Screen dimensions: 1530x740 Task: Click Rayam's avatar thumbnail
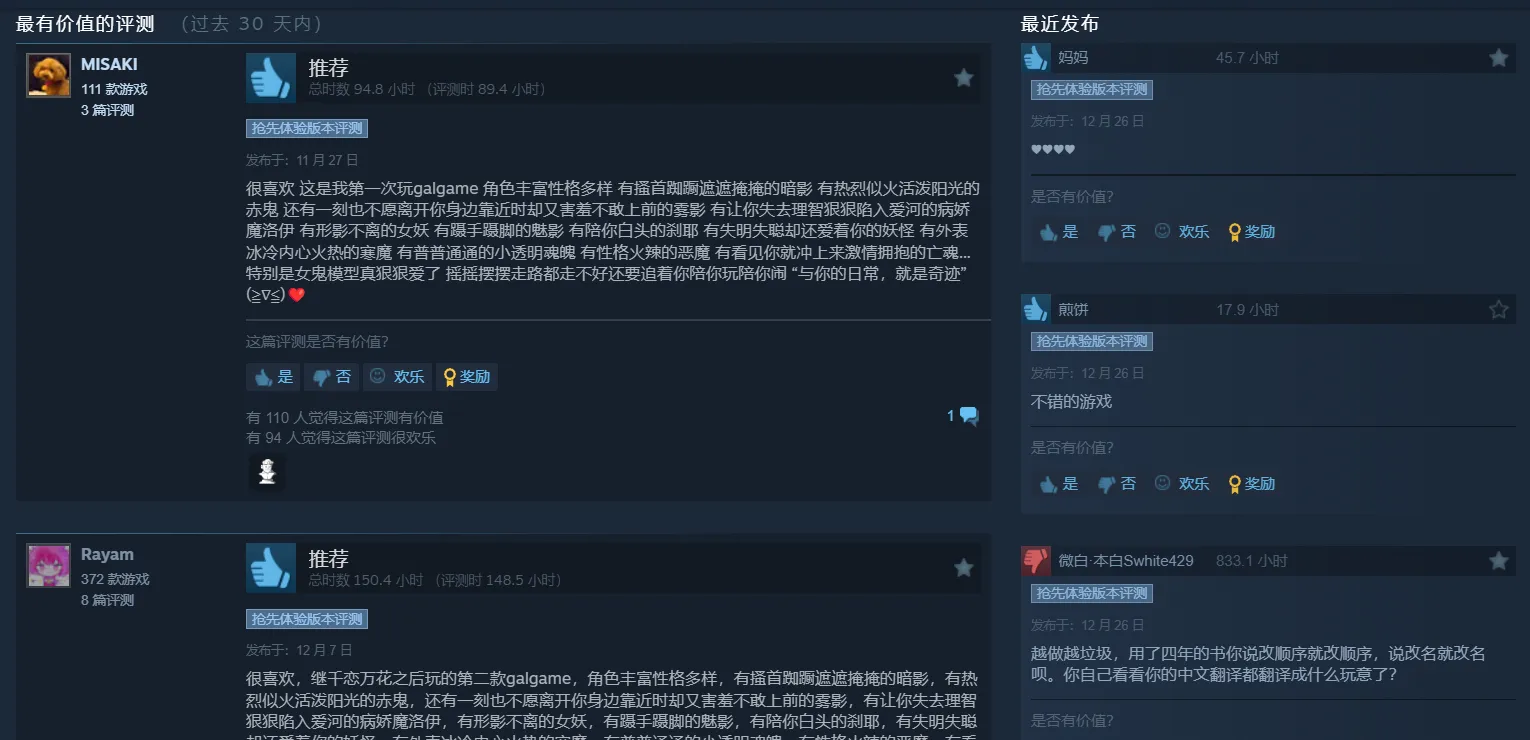point(48,565)
